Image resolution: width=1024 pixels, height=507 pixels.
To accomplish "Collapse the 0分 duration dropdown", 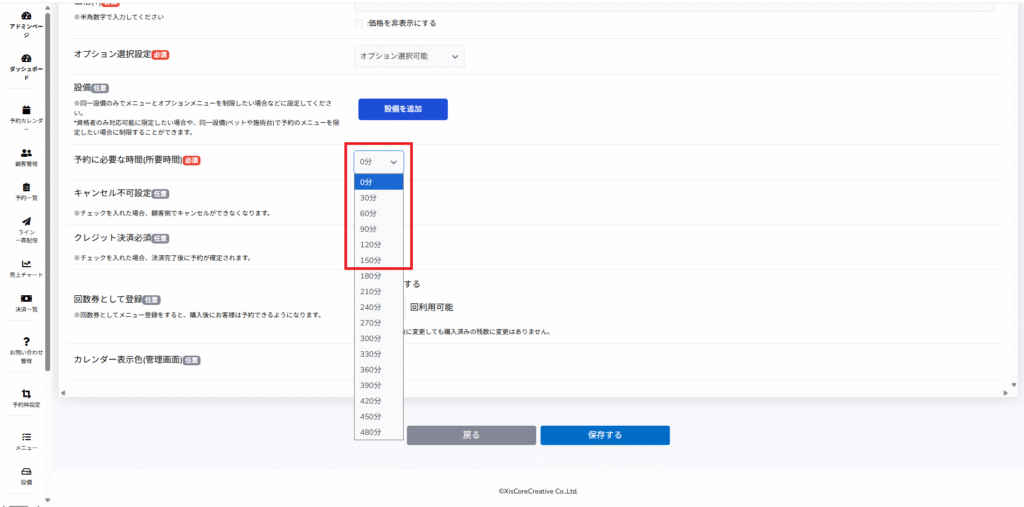I will coord(379,161).
